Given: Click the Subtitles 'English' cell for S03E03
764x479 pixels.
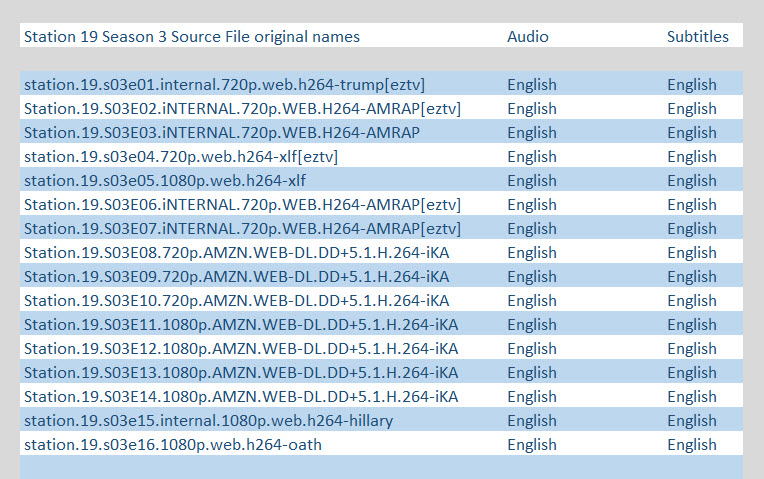Looking at the screenshot, I should click(692, 133).
